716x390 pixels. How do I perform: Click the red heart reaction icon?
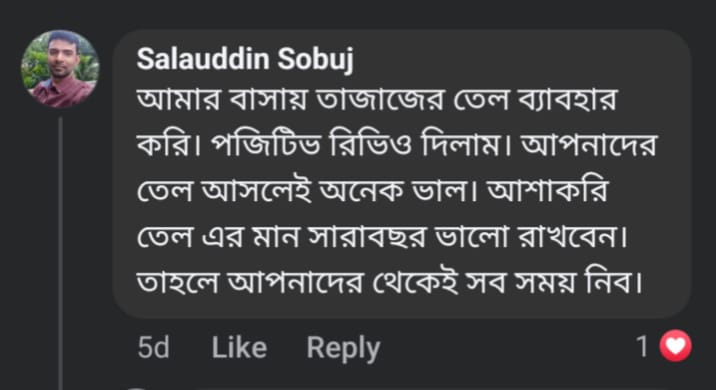point(675,346)
